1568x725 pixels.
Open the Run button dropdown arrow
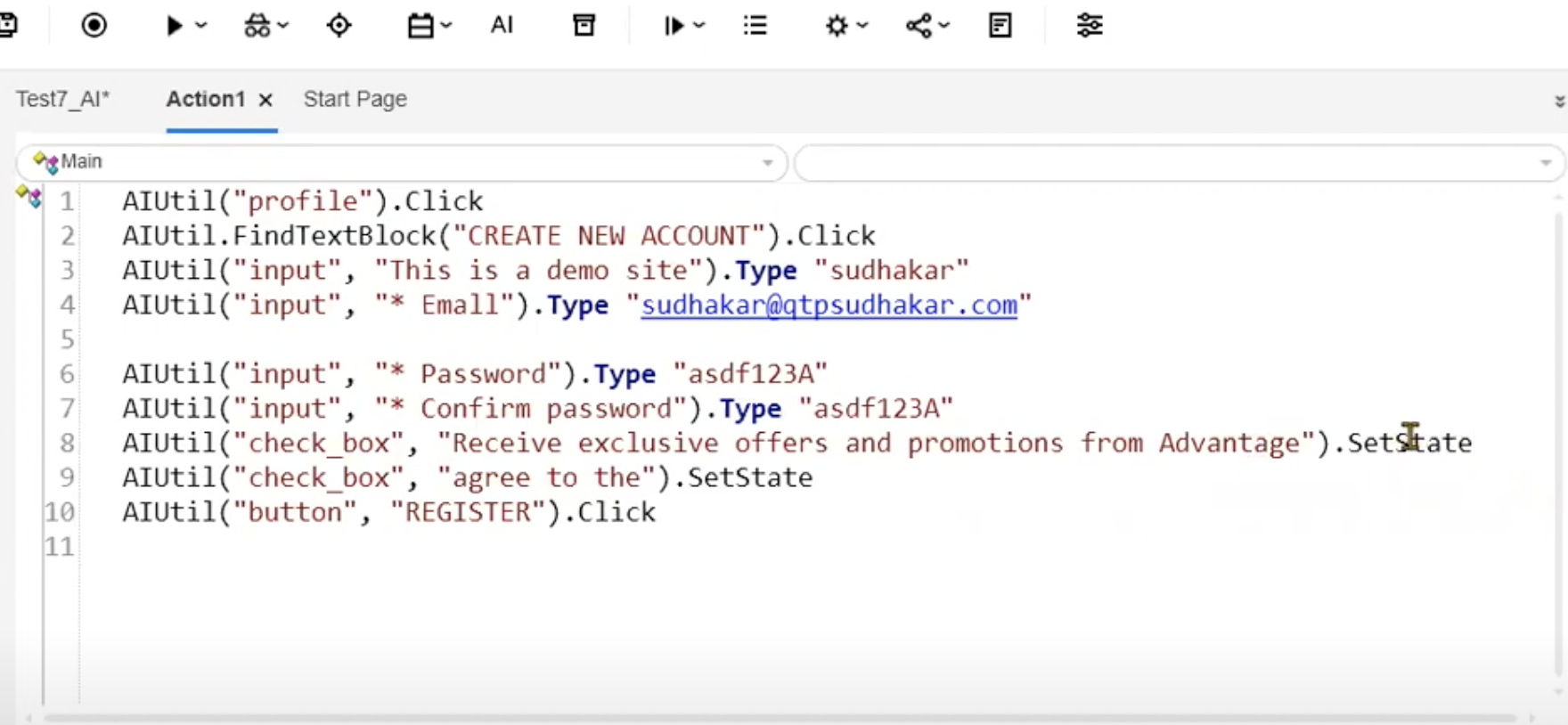pos(201,25)
